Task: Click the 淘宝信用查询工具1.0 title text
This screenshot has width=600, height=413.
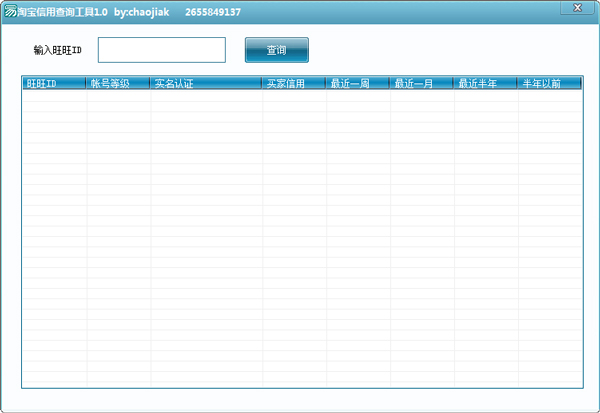Action: click(63, 12)
